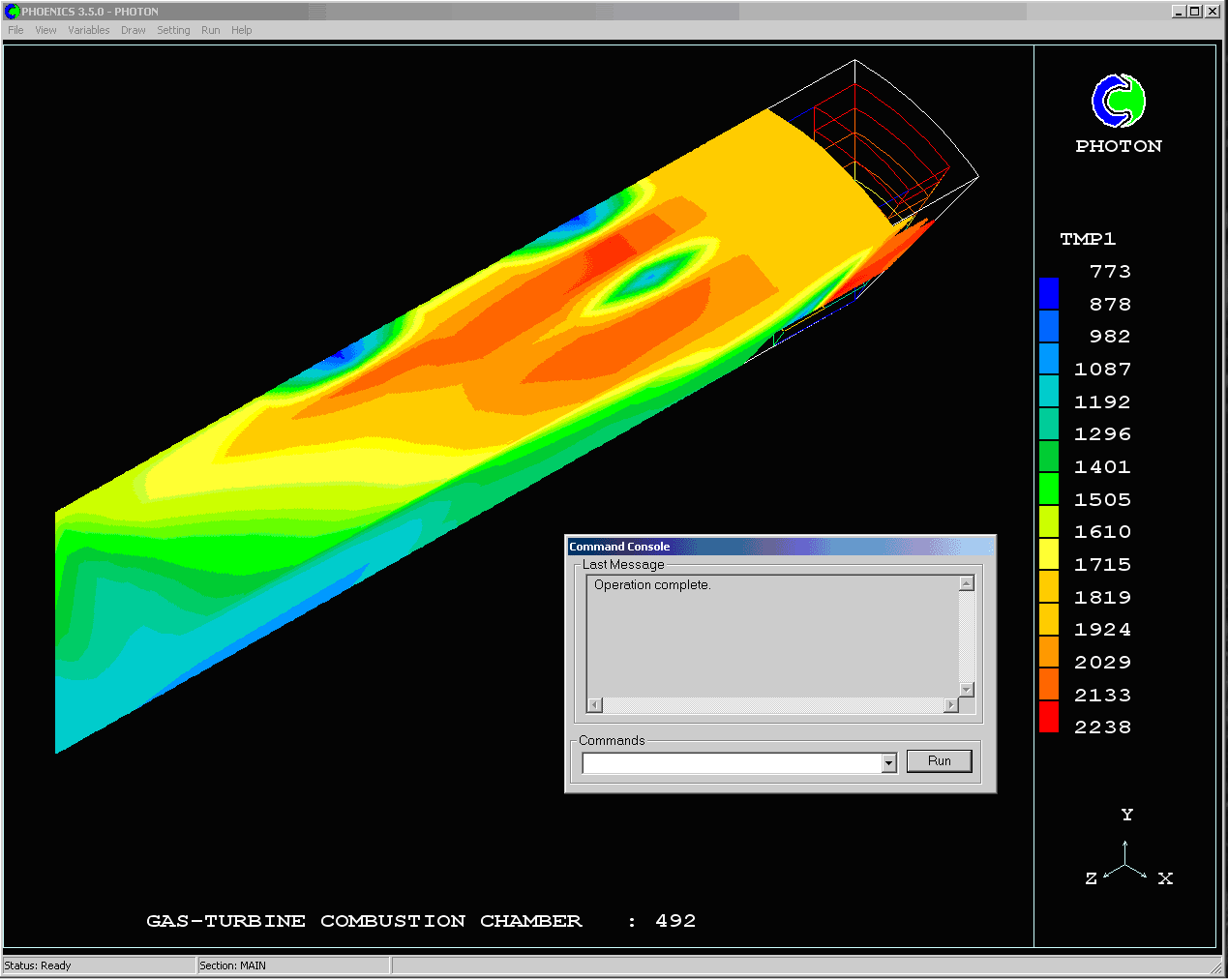Expand the Commands combo box arrow
This screenshot has width=1228, height=980.
pyautogui.click(x=888, y=763)
